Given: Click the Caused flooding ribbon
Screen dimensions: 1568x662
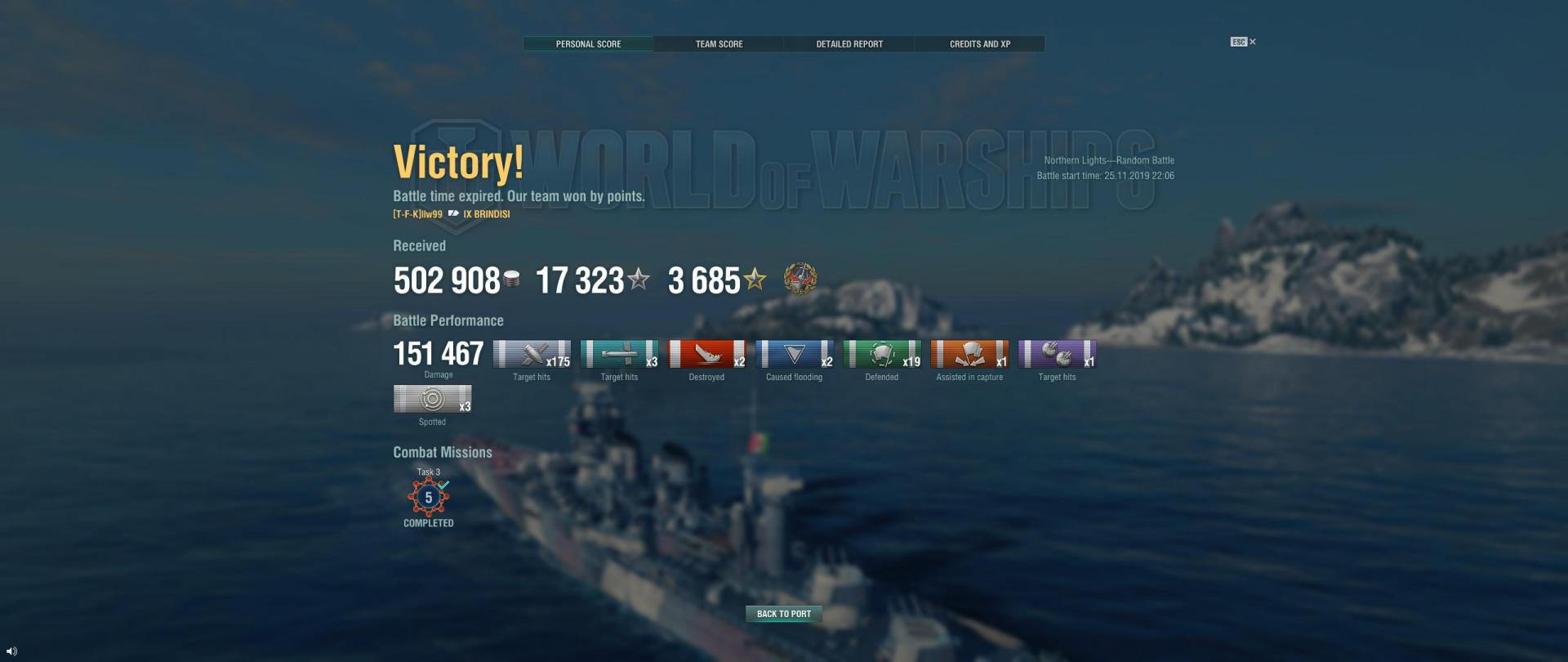Looking at the screenshot, I should coord(795,354).
